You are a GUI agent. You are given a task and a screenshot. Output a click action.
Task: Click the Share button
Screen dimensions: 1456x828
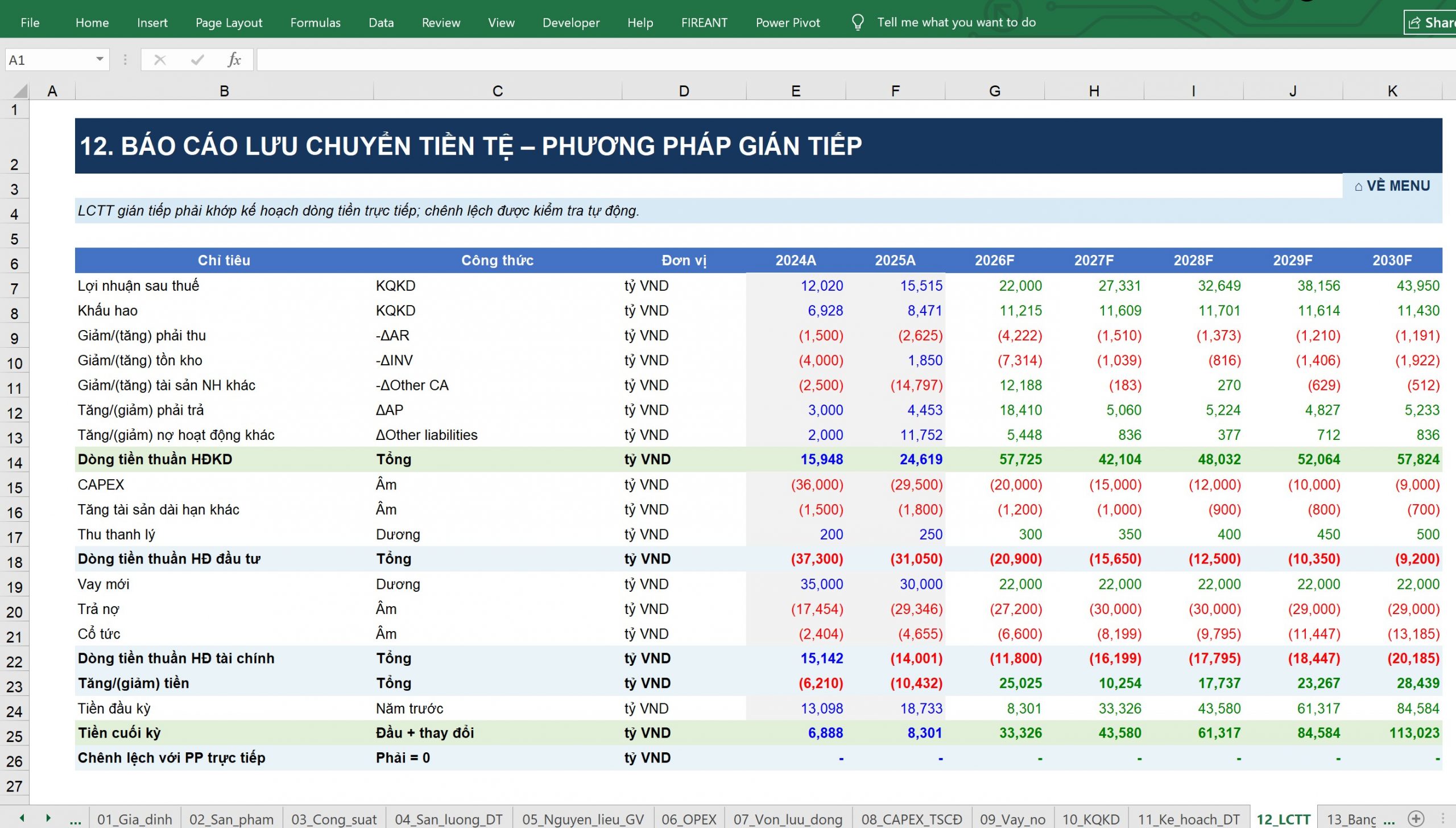[x=1430, y=23]
